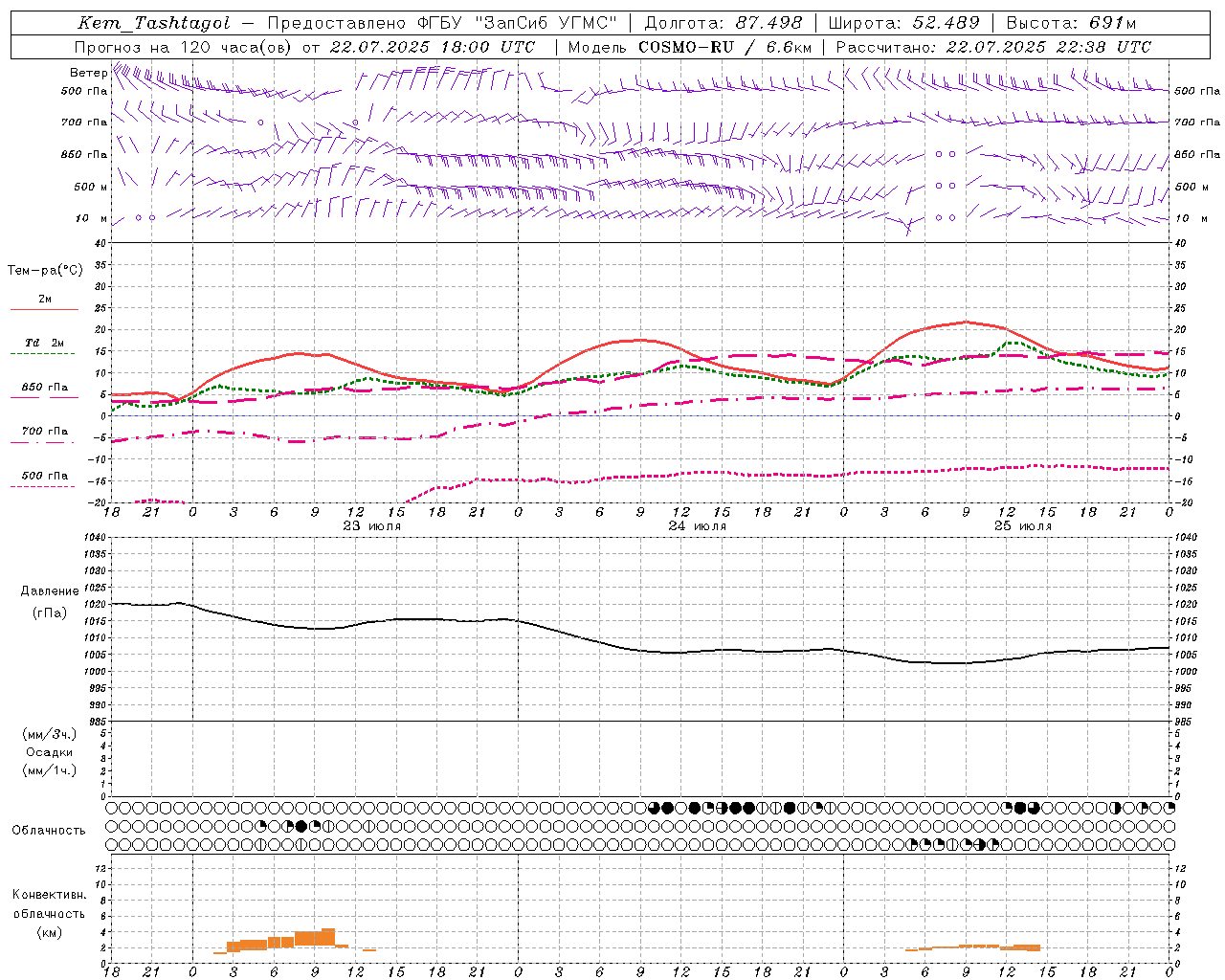Screen dimensions: 1225x980
Task: Click the 'Давление' pressure label
Action: click(x=50, y=591)
